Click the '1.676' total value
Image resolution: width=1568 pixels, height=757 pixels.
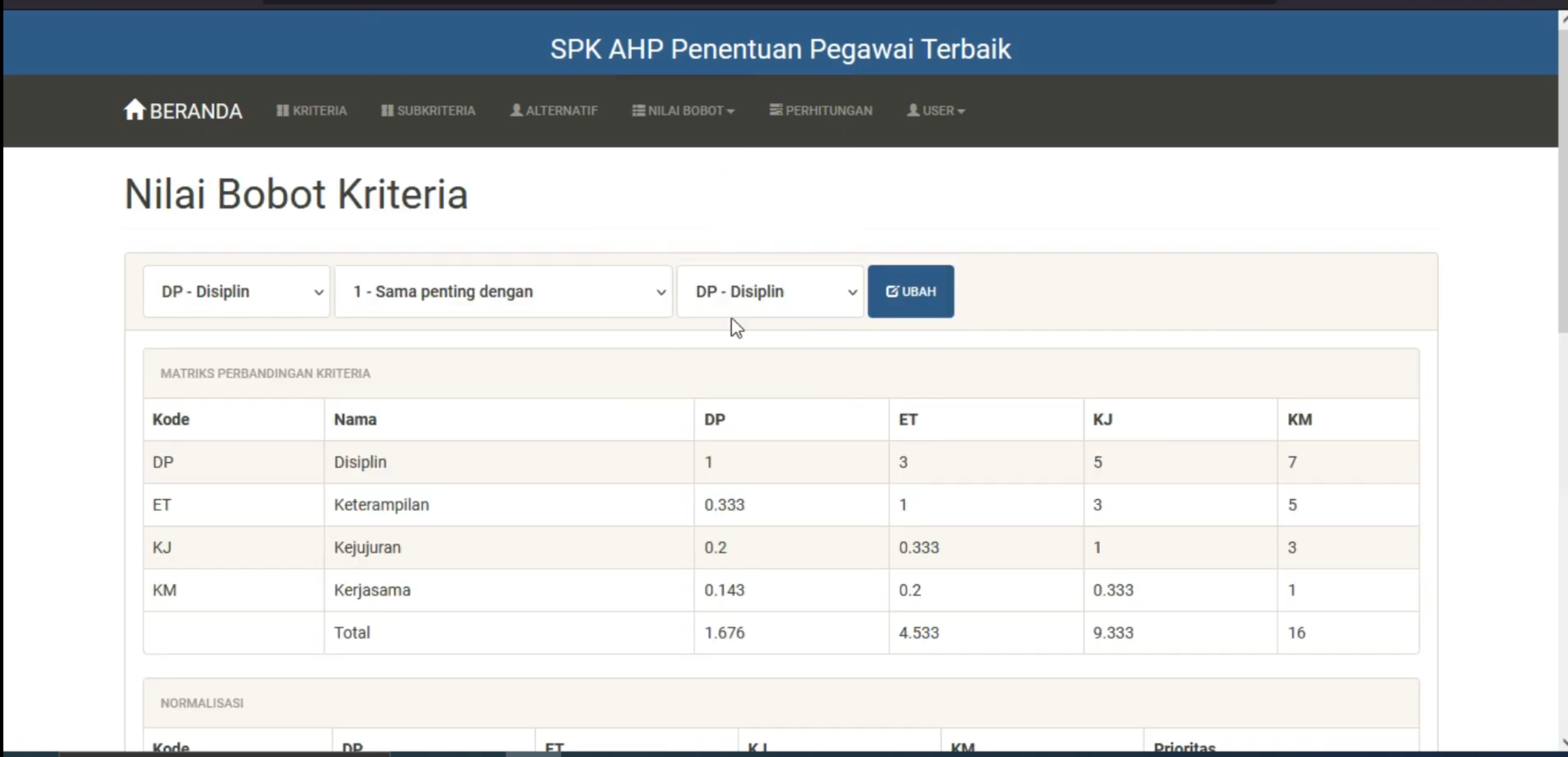[x=725, y=632]
